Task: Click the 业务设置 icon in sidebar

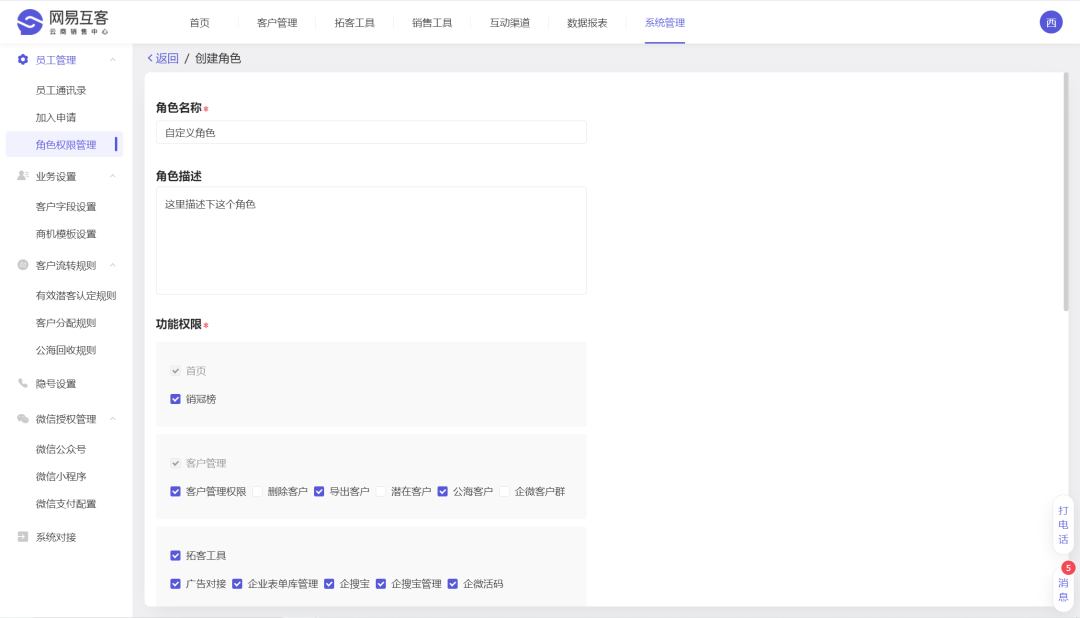Action: click(x=22, y=175)
